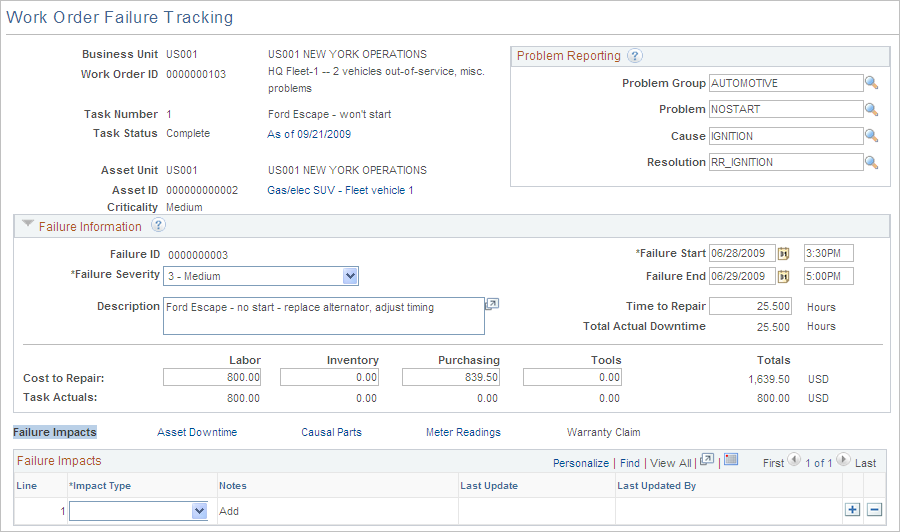Open Failure End calendar picker
This screenshot has width=900, height=532.
[783, 277]
